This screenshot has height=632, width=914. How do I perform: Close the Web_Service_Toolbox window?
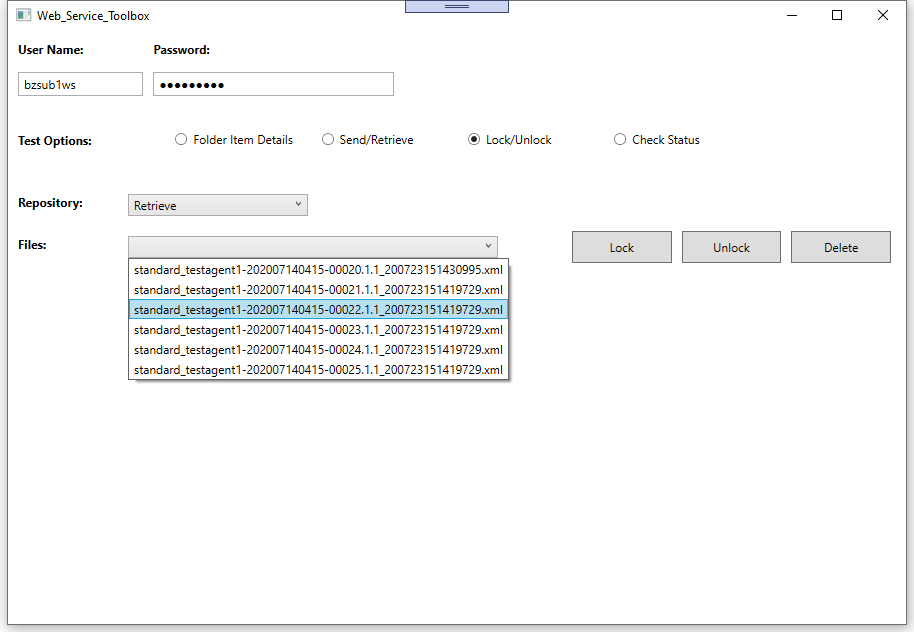[883, 16]
